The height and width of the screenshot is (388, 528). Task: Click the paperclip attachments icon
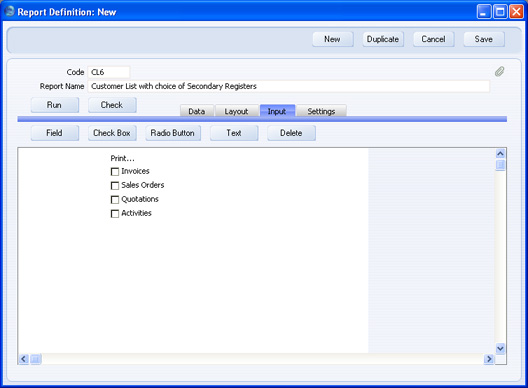499,71
